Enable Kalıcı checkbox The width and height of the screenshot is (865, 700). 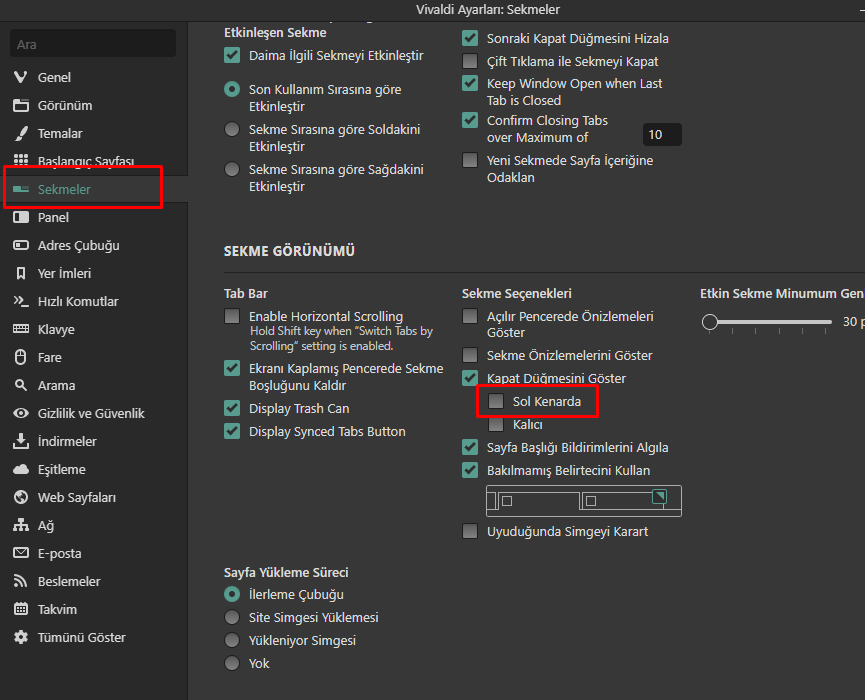pos(496,424)
